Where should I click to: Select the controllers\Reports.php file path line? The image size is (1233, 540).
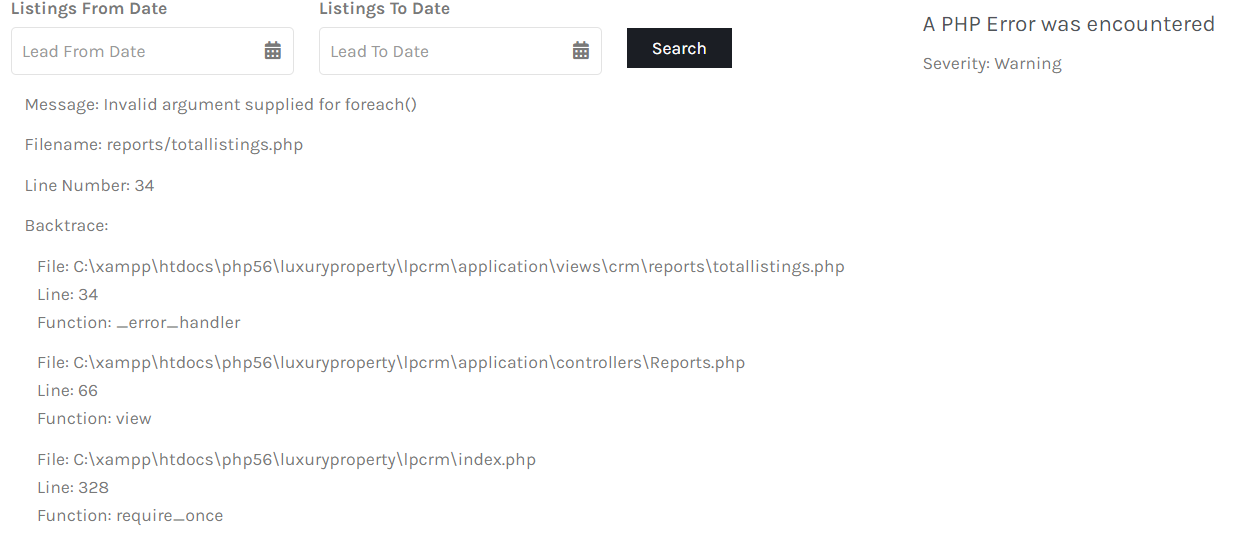tap(391, 363)
